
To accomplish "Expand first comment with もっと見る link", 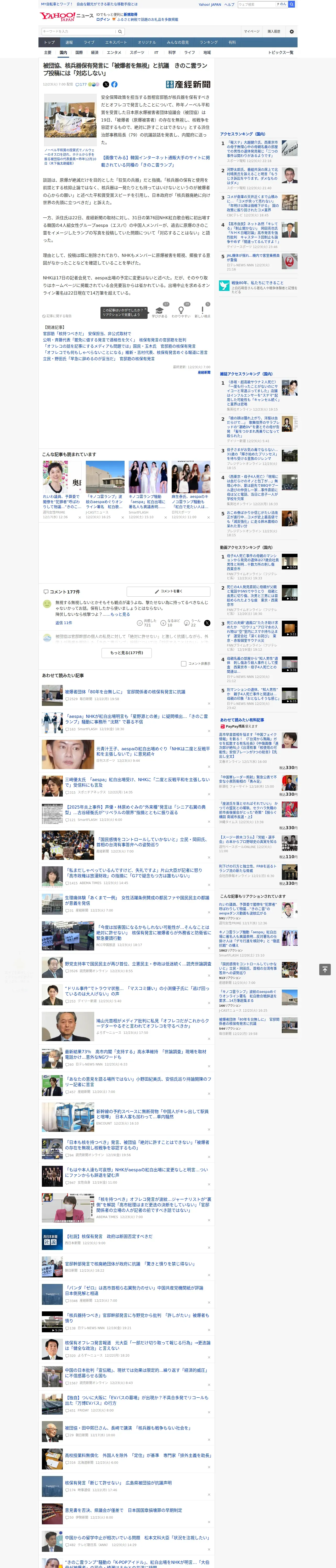I will tap(120, 614).
